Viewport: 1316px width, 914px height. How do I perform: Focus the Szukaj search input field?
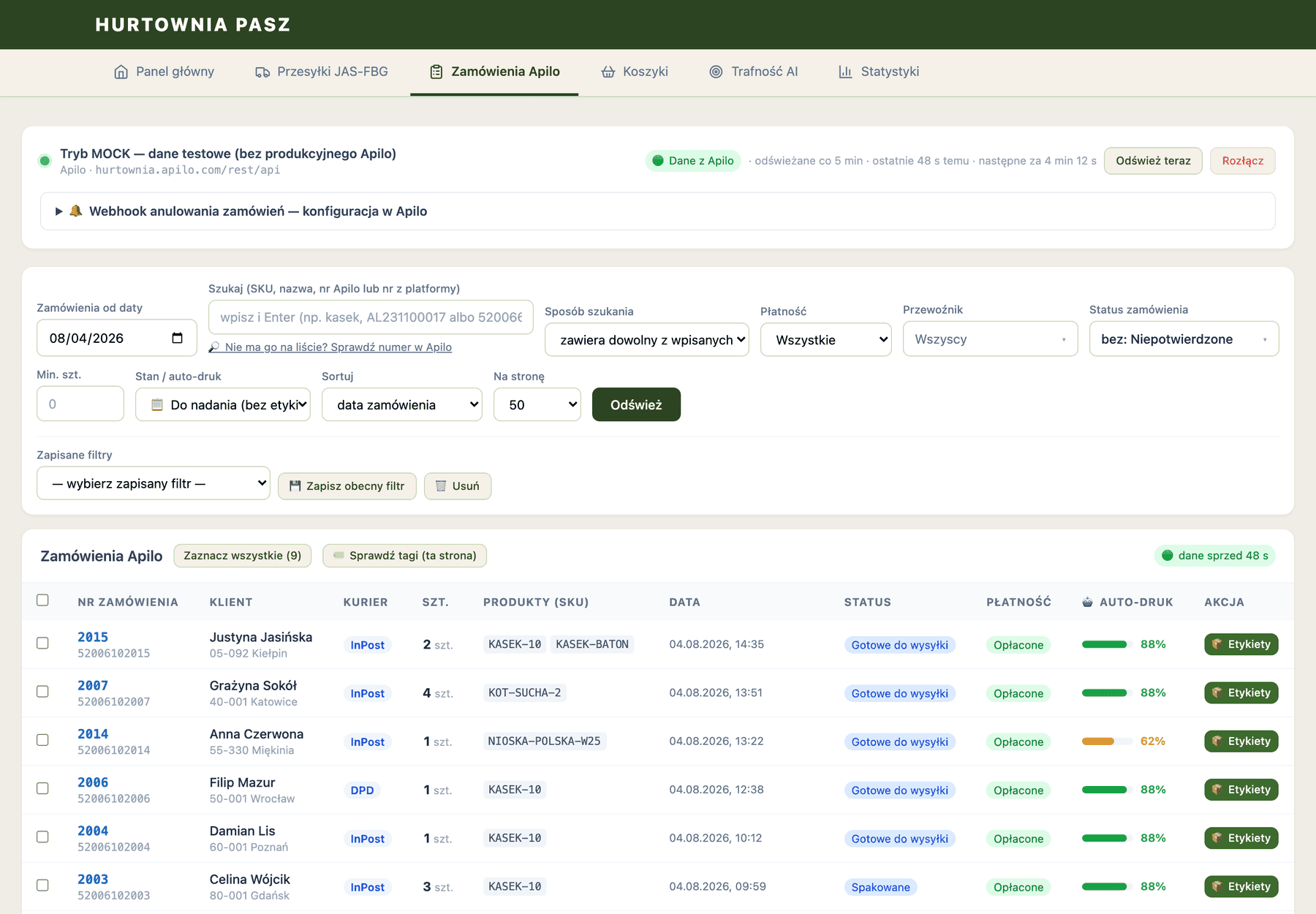pos(371,317)
